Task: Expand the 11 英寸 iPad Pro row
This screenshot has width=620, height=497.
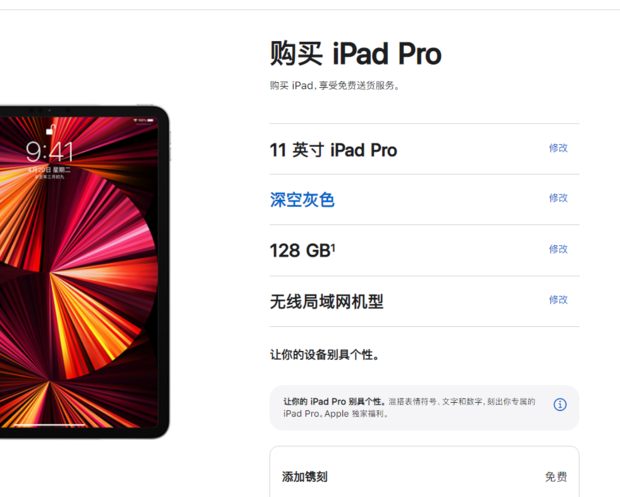Action: 424,149
